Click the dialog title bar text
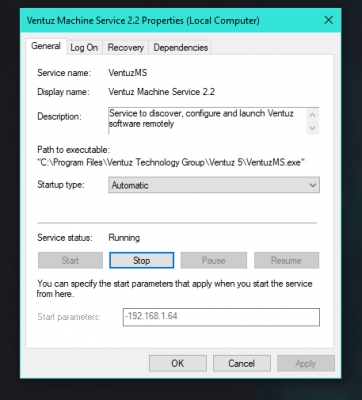The width and height of the screenshot is (362, 400). 143,21
